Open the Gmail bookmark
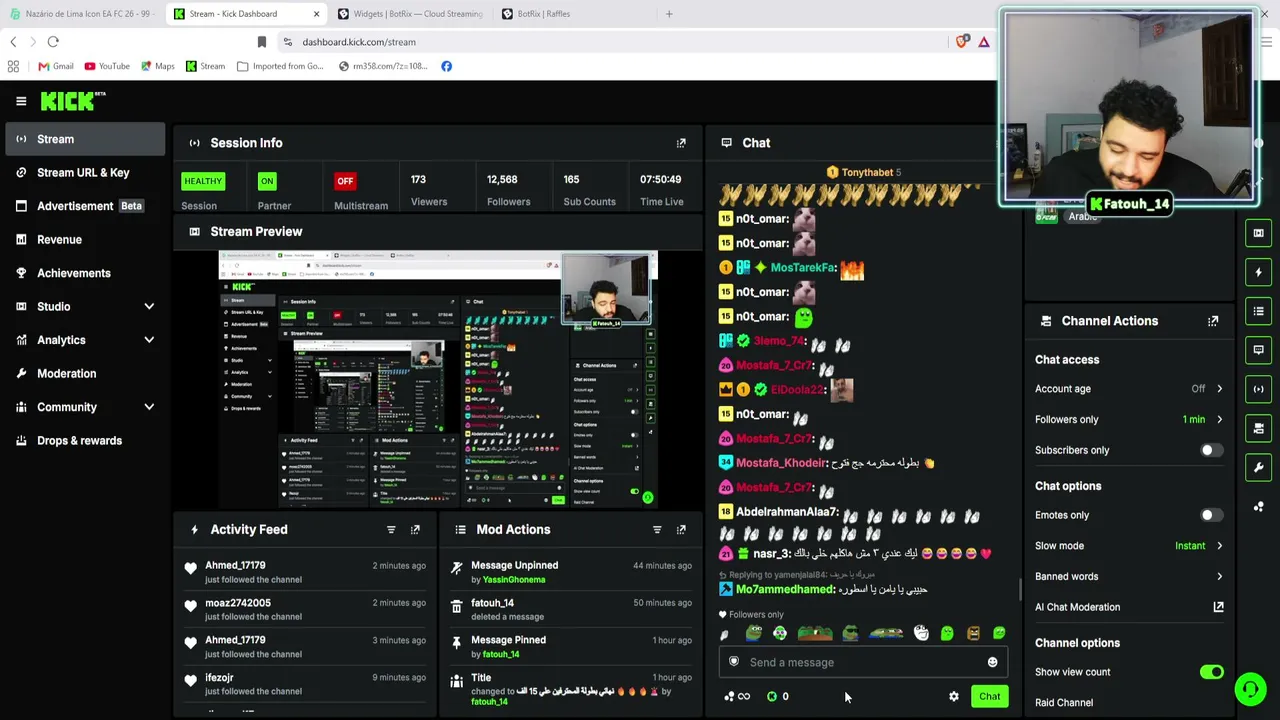The image size is (1280, 720). click(x=56, y=66)
